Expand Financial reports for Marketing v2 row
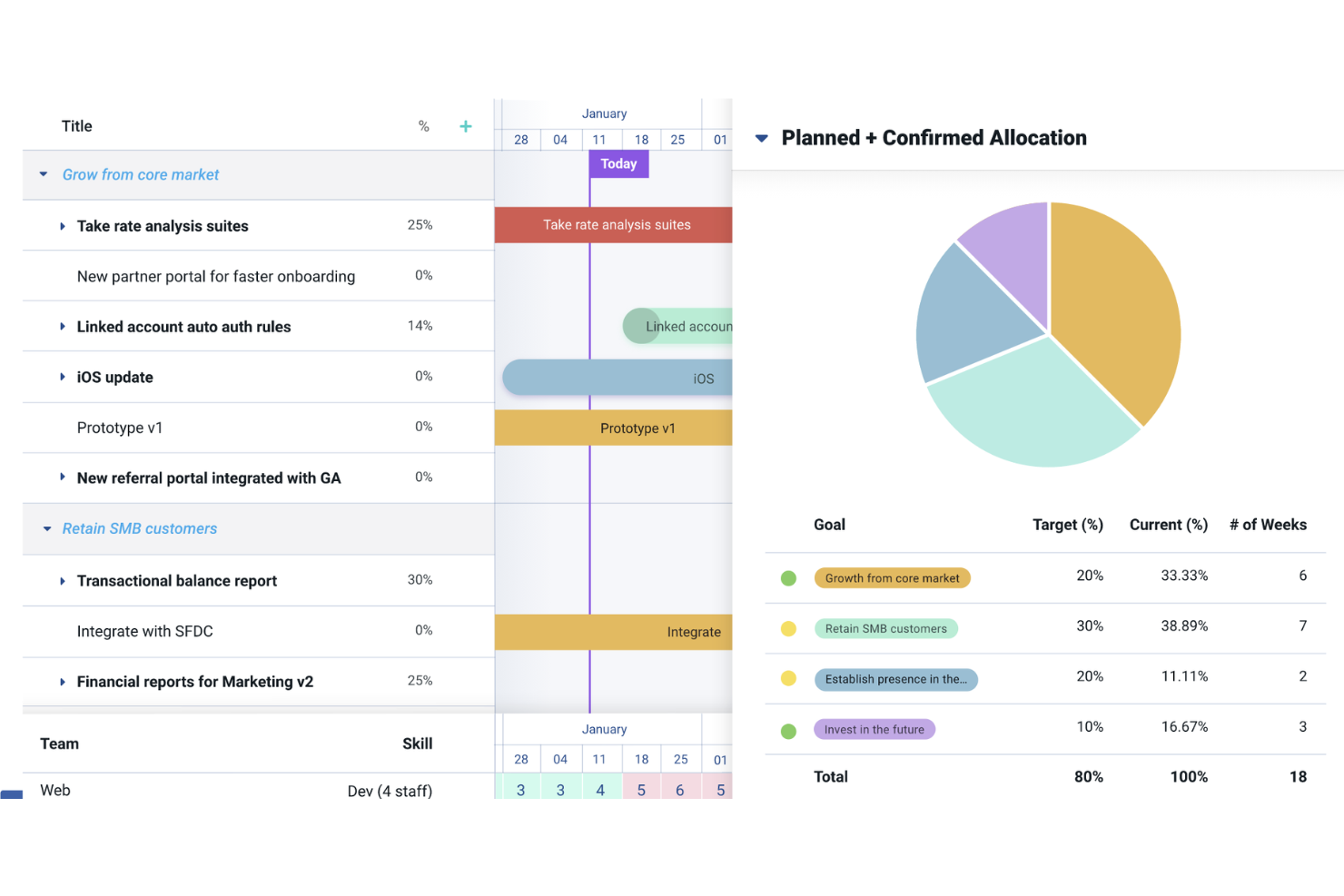This screenshot has width=1344, height=896. [x=62, y=682]
